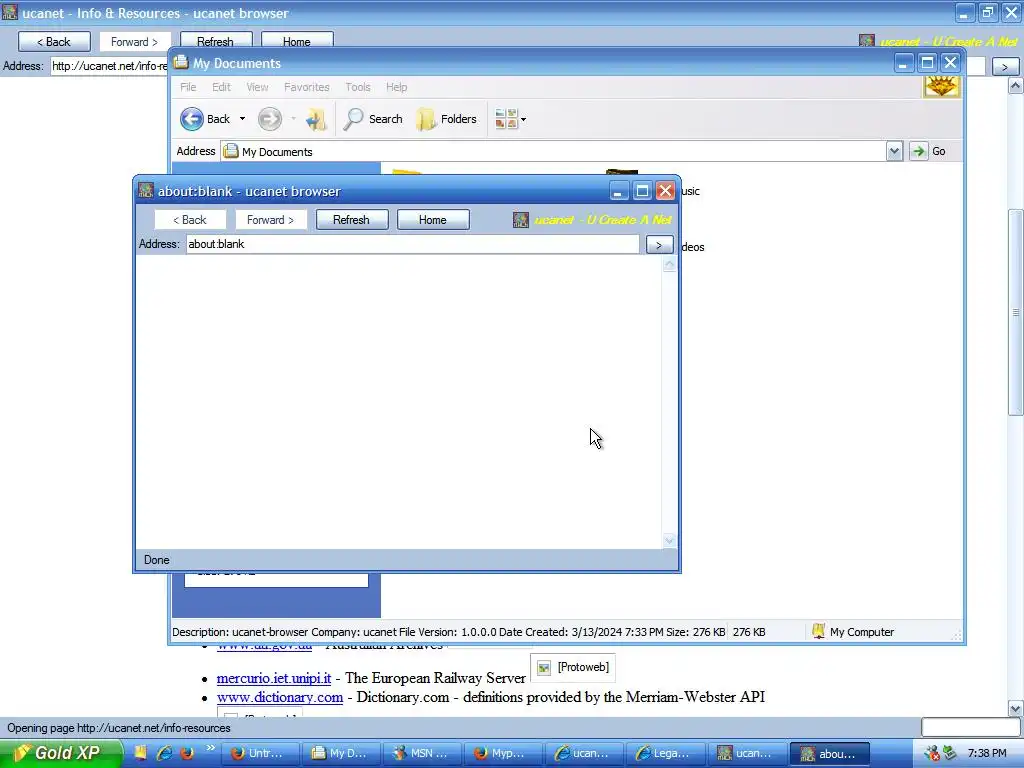
Task: Click Refresh in main ucanet browser
Action: pos(216,42)
